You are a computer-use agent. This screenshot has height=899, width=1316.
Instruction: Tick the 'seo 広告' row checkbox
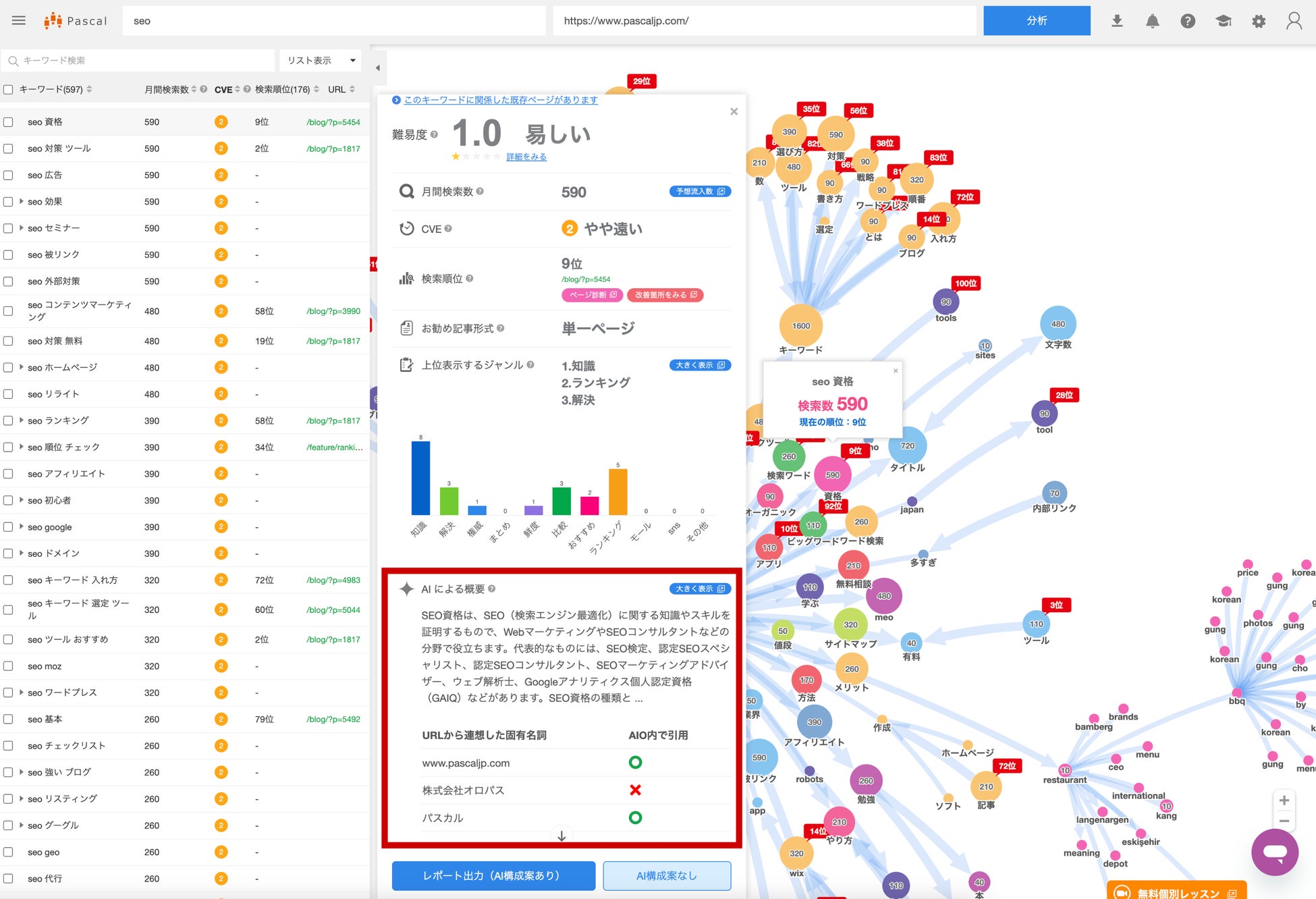[8, 175]
